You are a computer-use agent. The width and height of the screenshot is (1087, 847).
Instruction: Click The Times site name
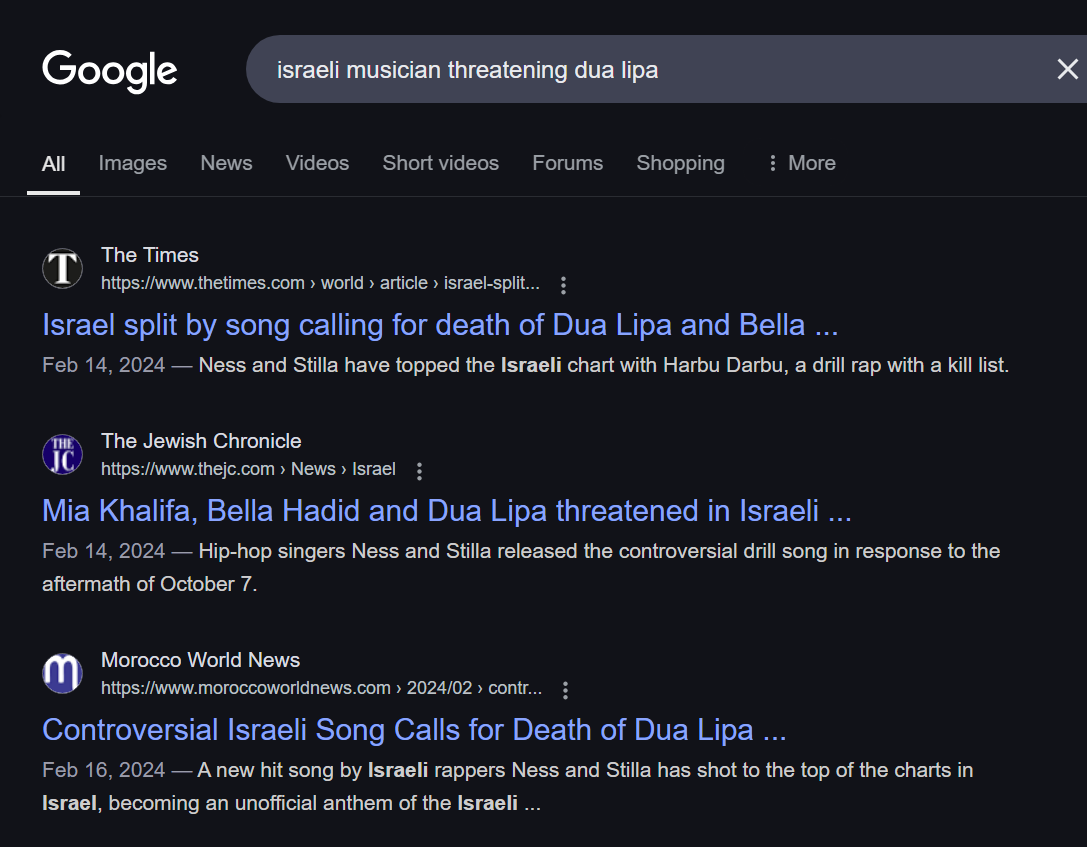[150, 255]
